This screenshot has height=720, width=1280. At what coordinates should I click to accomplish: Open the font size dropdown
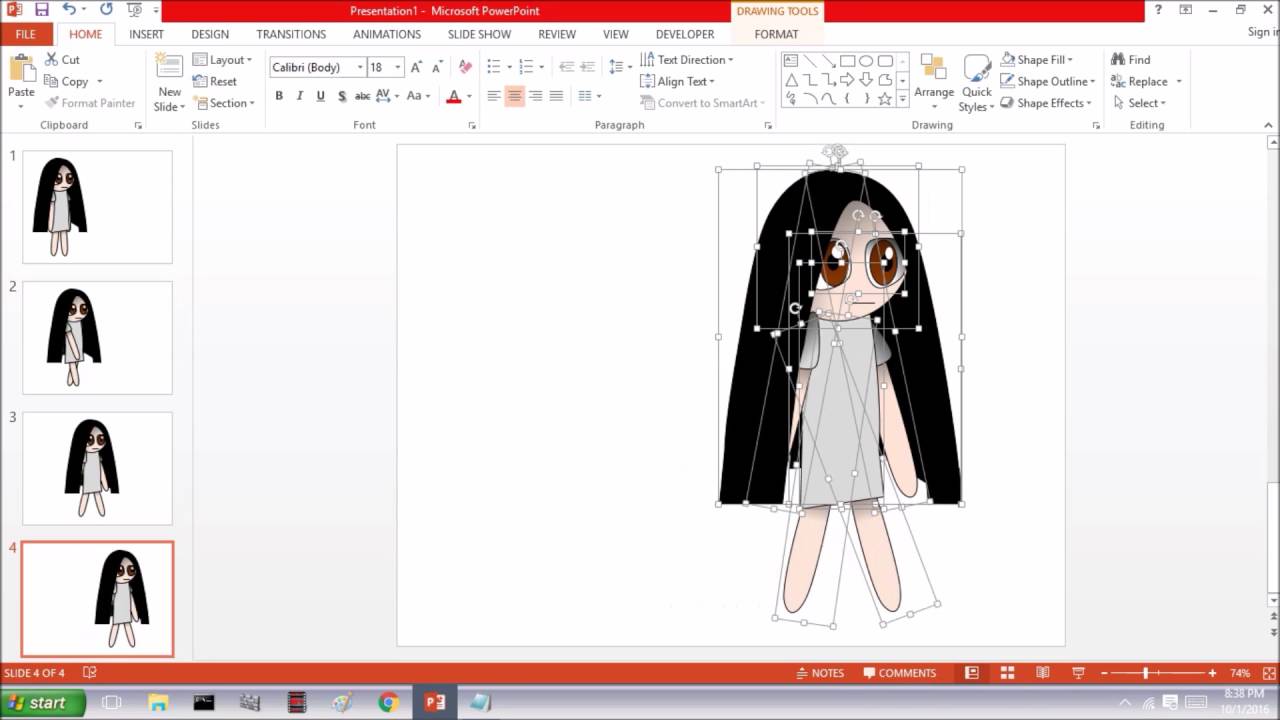pyautogui.click(x=398, y=67)
